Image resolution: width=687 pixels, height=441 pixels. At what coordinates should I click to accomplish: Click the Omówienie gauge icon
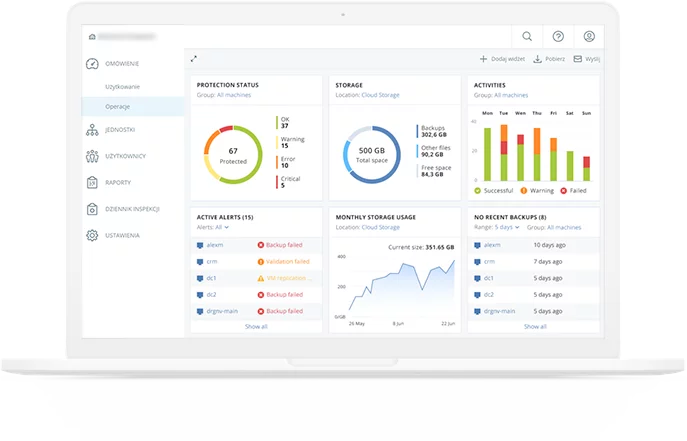pos(92,63)
